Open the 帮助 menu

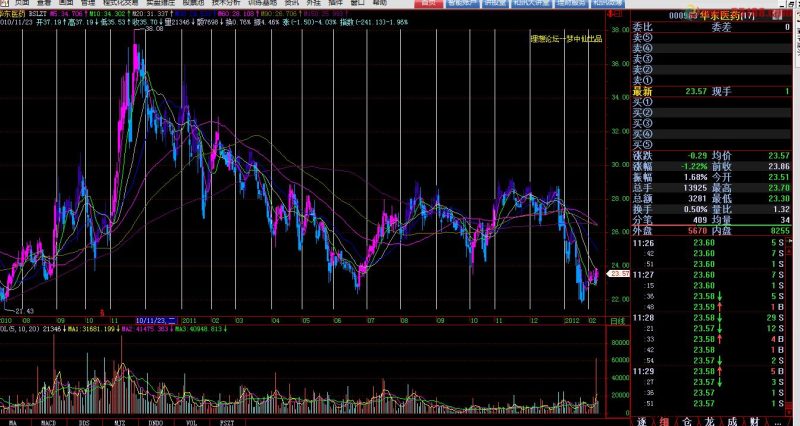380,3
